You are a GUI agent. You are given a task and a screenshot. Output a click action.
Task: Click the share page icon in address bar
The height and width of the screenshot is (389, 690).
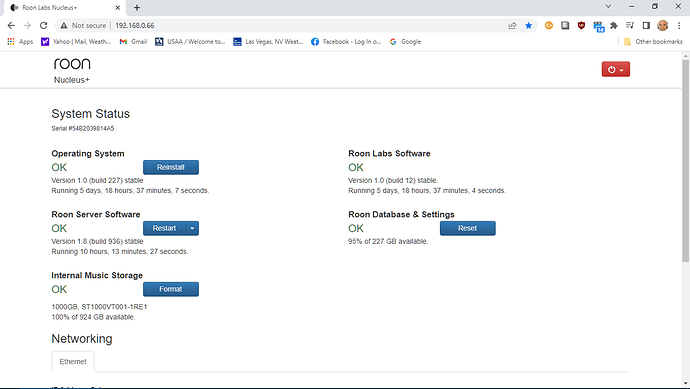[x=512, y=26]
